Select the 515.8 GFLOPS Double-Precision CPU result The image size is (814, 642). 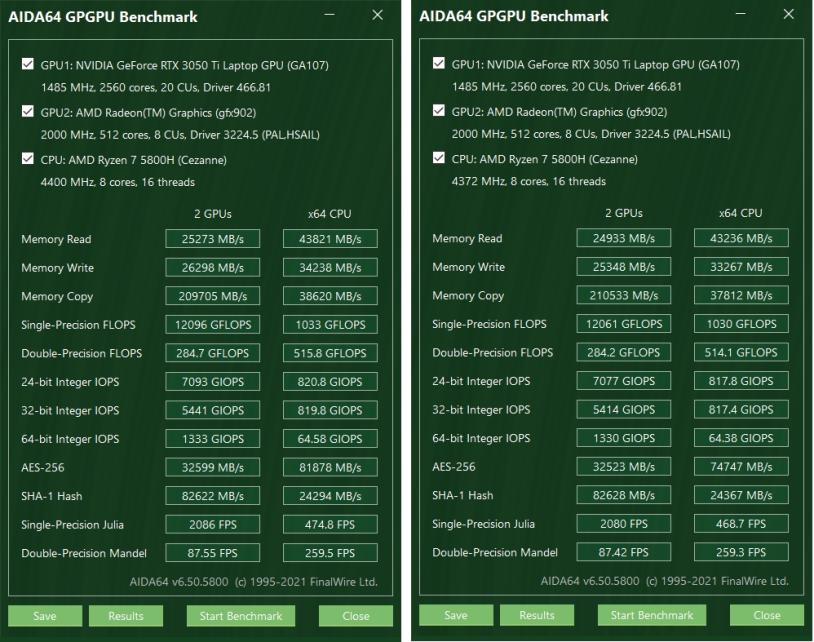click(x=330, y=353)
